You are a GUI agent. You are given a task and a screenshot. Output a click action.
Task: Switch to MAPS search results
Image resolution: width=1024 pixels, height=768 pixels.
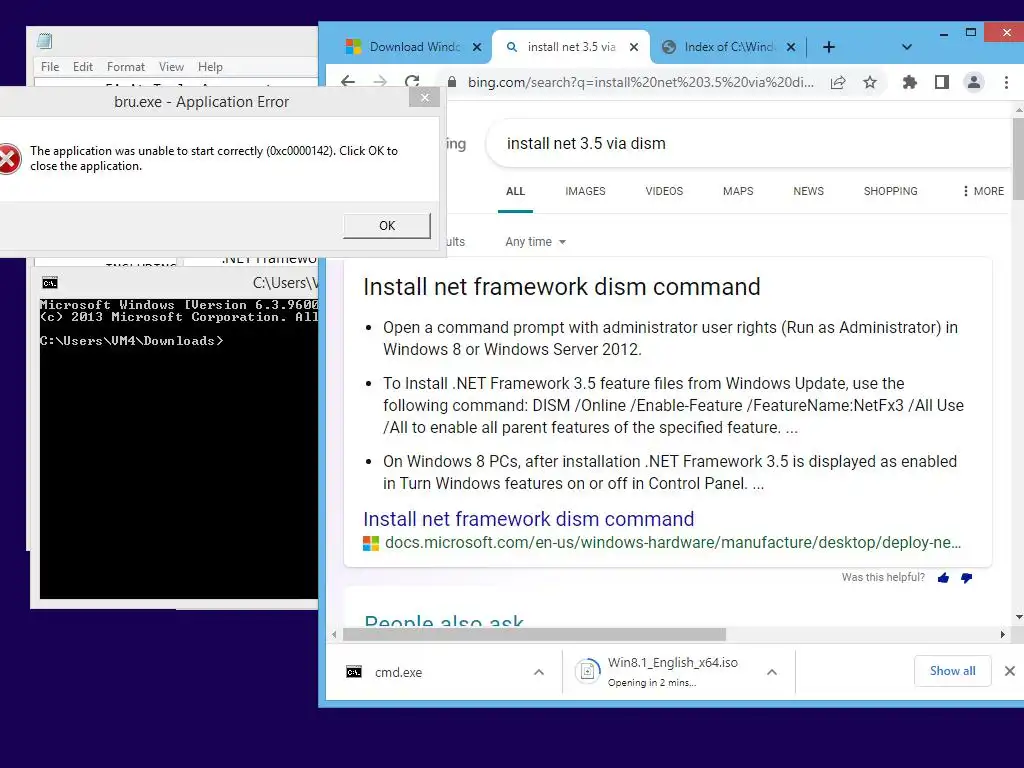pos(738,191)
